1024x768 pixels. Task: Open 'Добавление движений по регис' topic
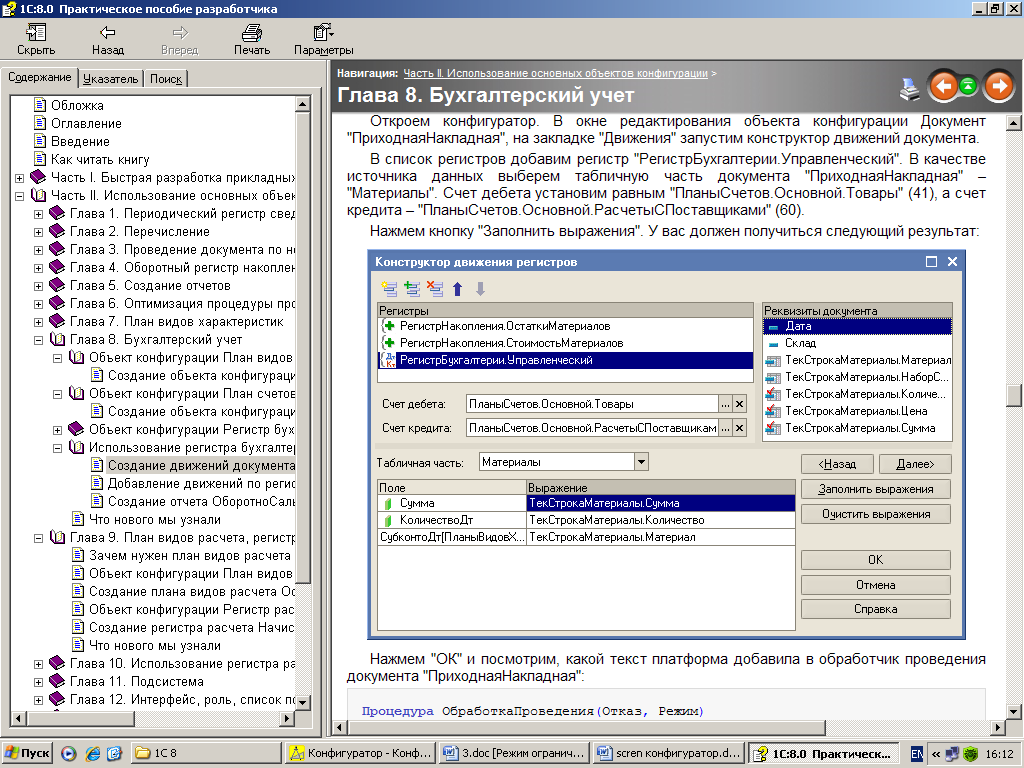click(x=200, y=483)
